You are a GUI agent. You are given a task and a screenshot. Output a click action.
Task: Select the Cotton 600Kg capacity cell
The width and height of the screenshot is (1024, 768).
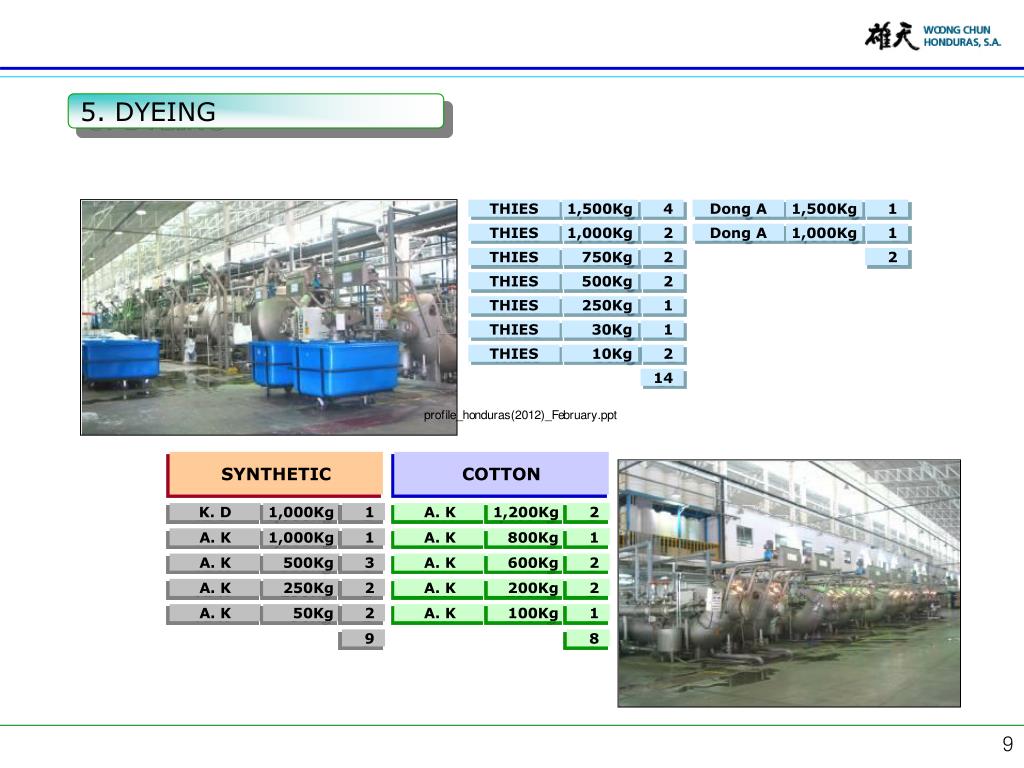tap(523, 563)
